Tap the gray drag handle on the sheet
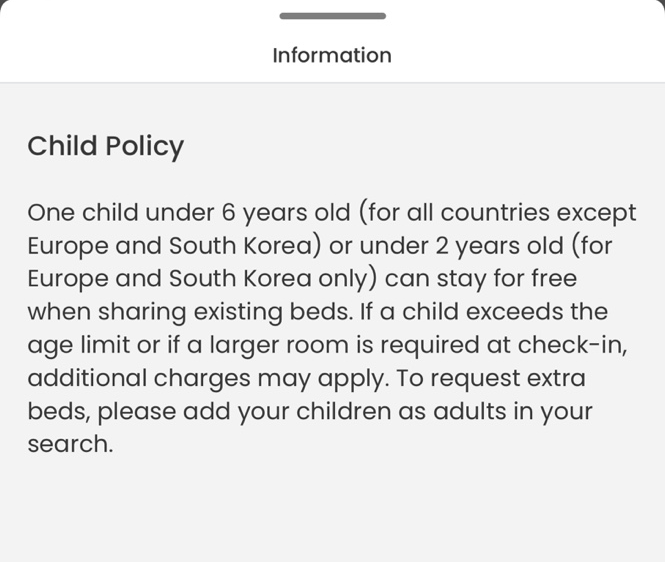Viewport: 665px width, 562px height. [332, 16]
